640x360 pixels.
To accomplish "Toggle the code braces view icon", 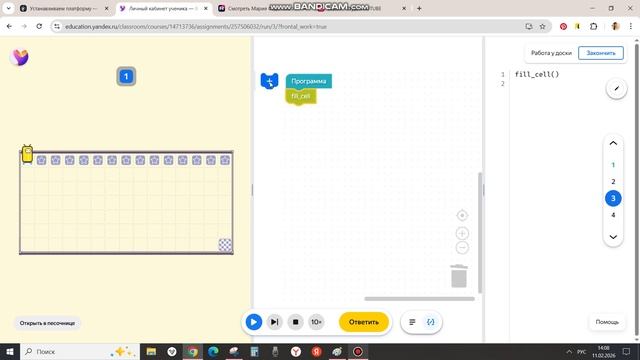I will (431, 322).
